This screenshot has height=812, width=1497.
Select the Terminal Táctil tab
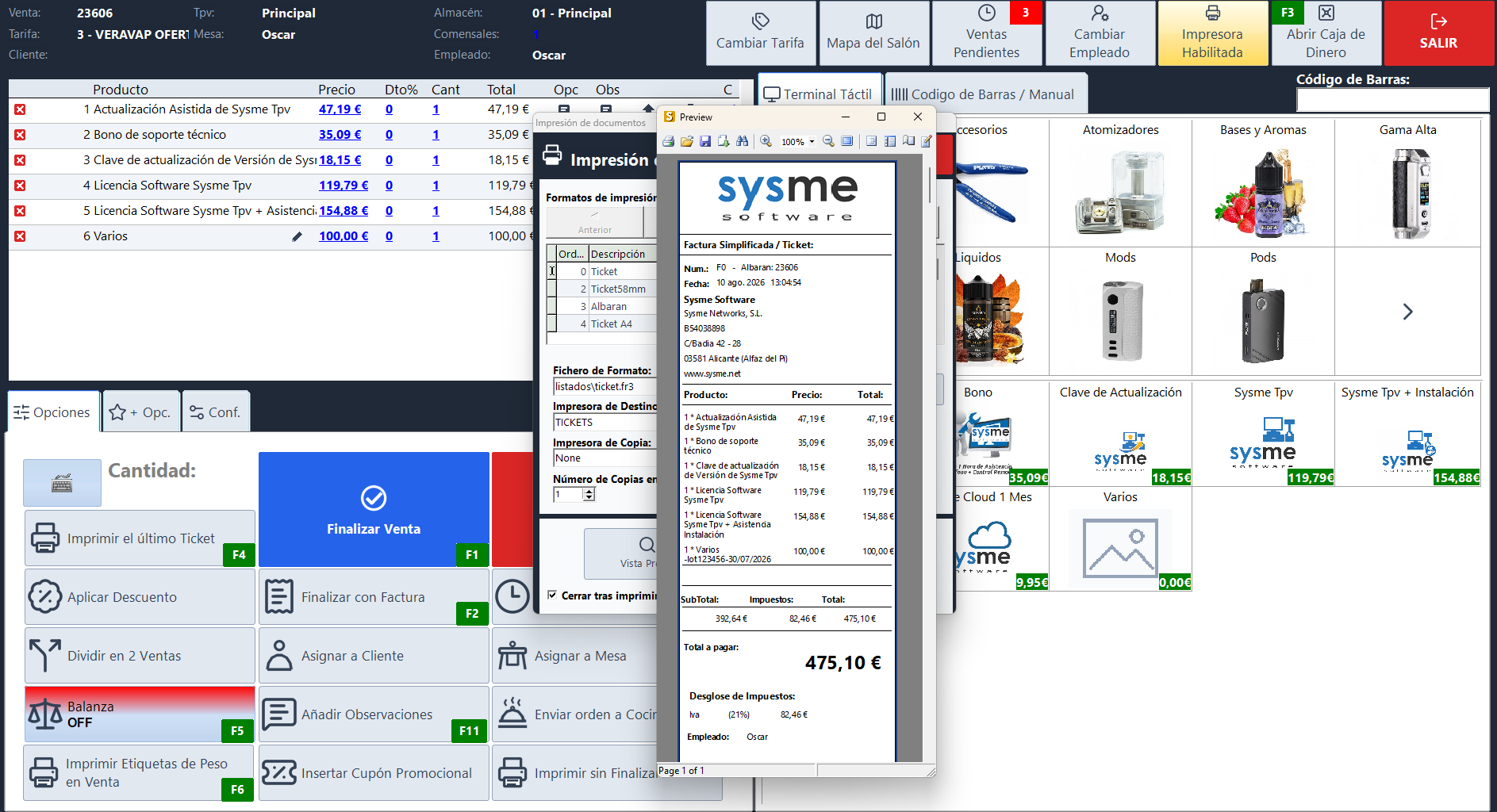(818, 94)
